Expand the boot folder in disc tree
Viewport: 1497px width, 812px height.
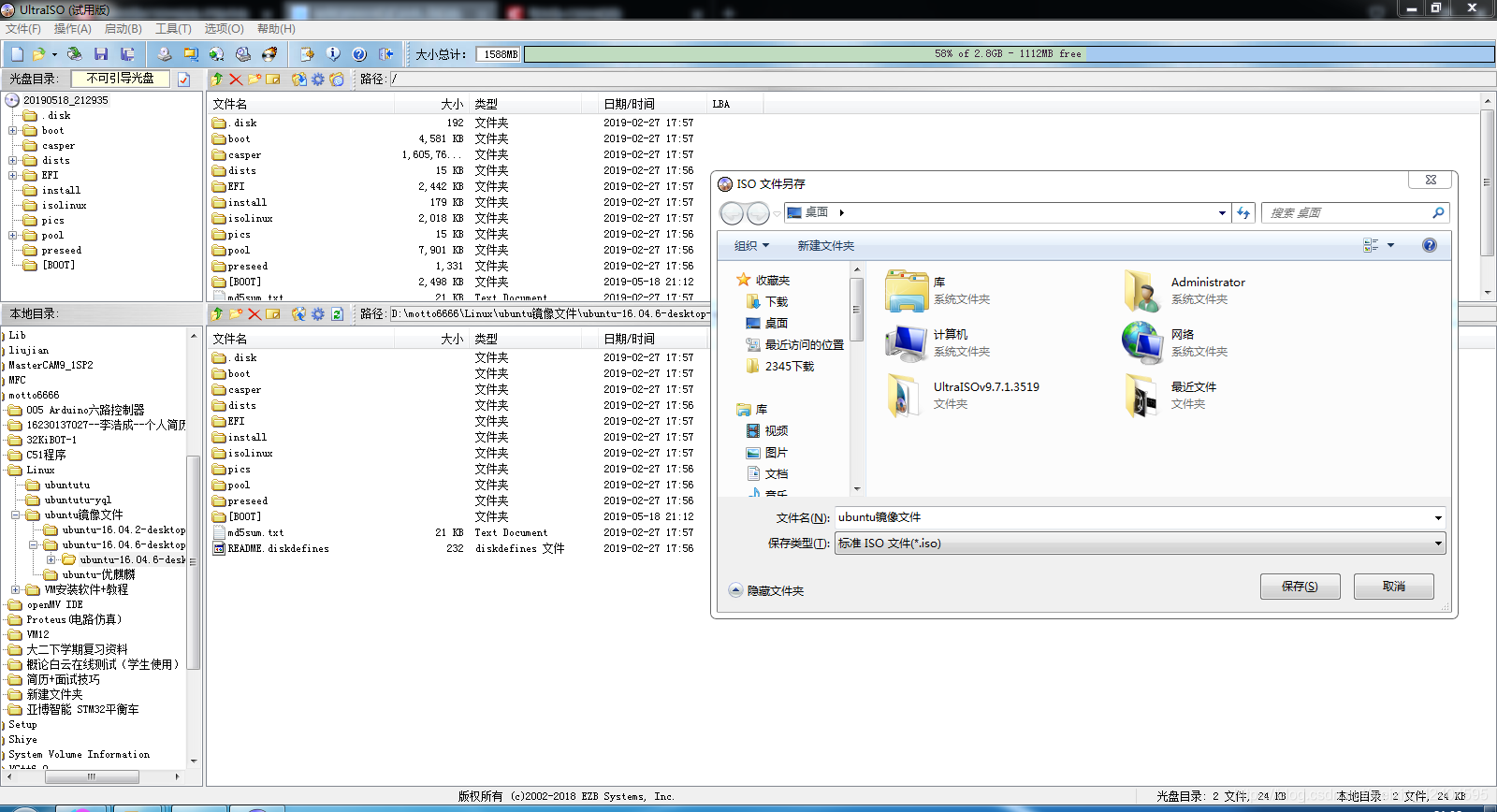pyautogui.click(x=13, y=131)
